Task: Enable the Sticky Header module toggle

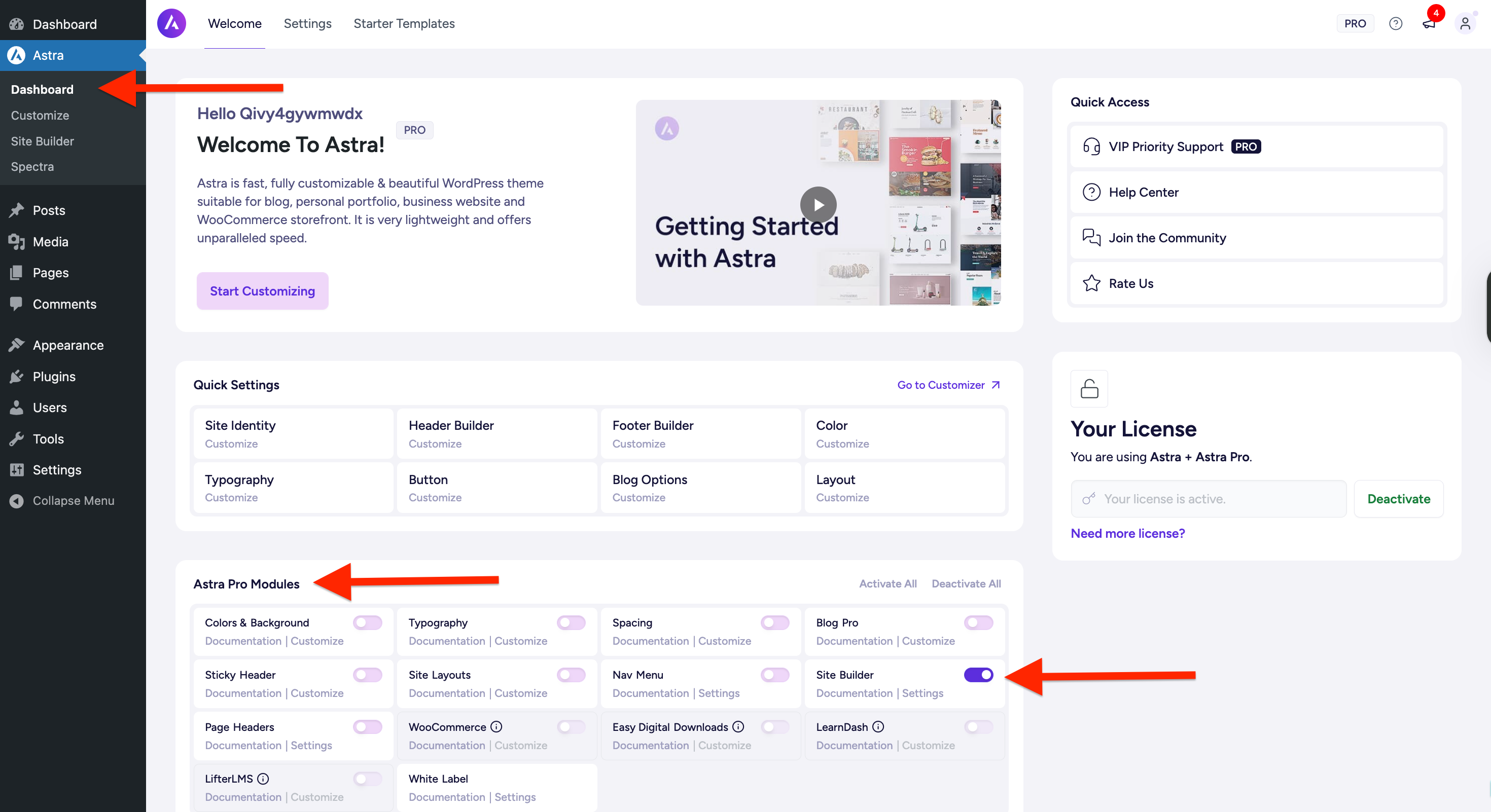Action: pos(368,675)
